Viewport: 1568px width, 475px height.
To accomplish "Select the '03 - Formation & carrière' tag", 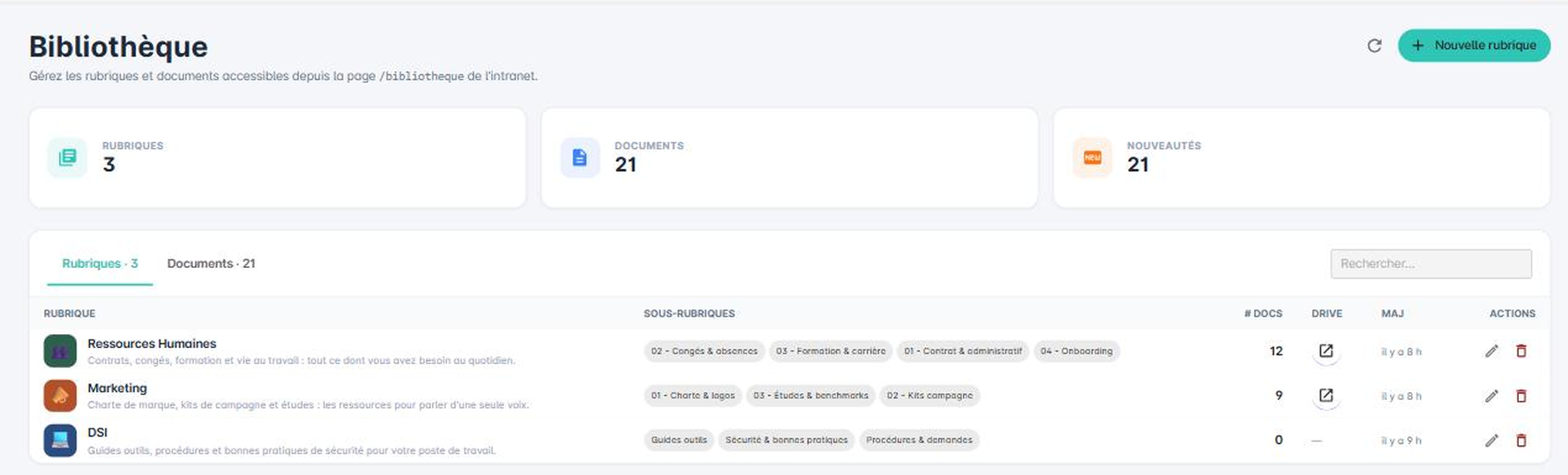I will [x=831, y=351].
